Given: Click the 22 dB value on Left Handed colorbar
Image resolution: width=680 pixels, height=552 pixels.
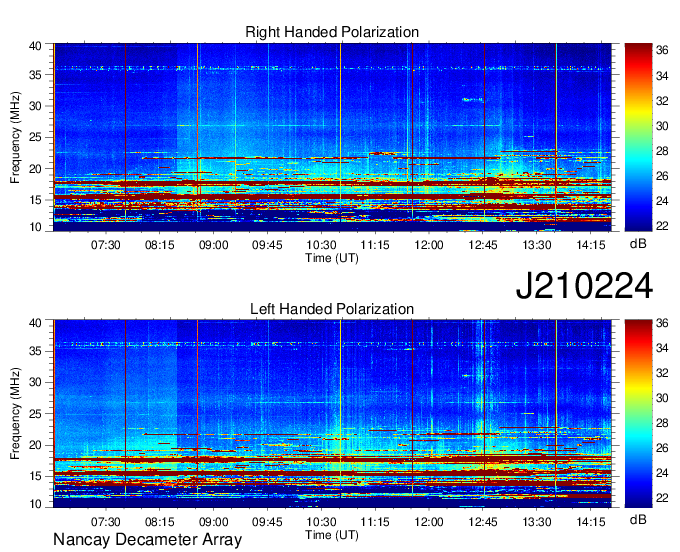Looking at the screenshot, I should point(662,498).
